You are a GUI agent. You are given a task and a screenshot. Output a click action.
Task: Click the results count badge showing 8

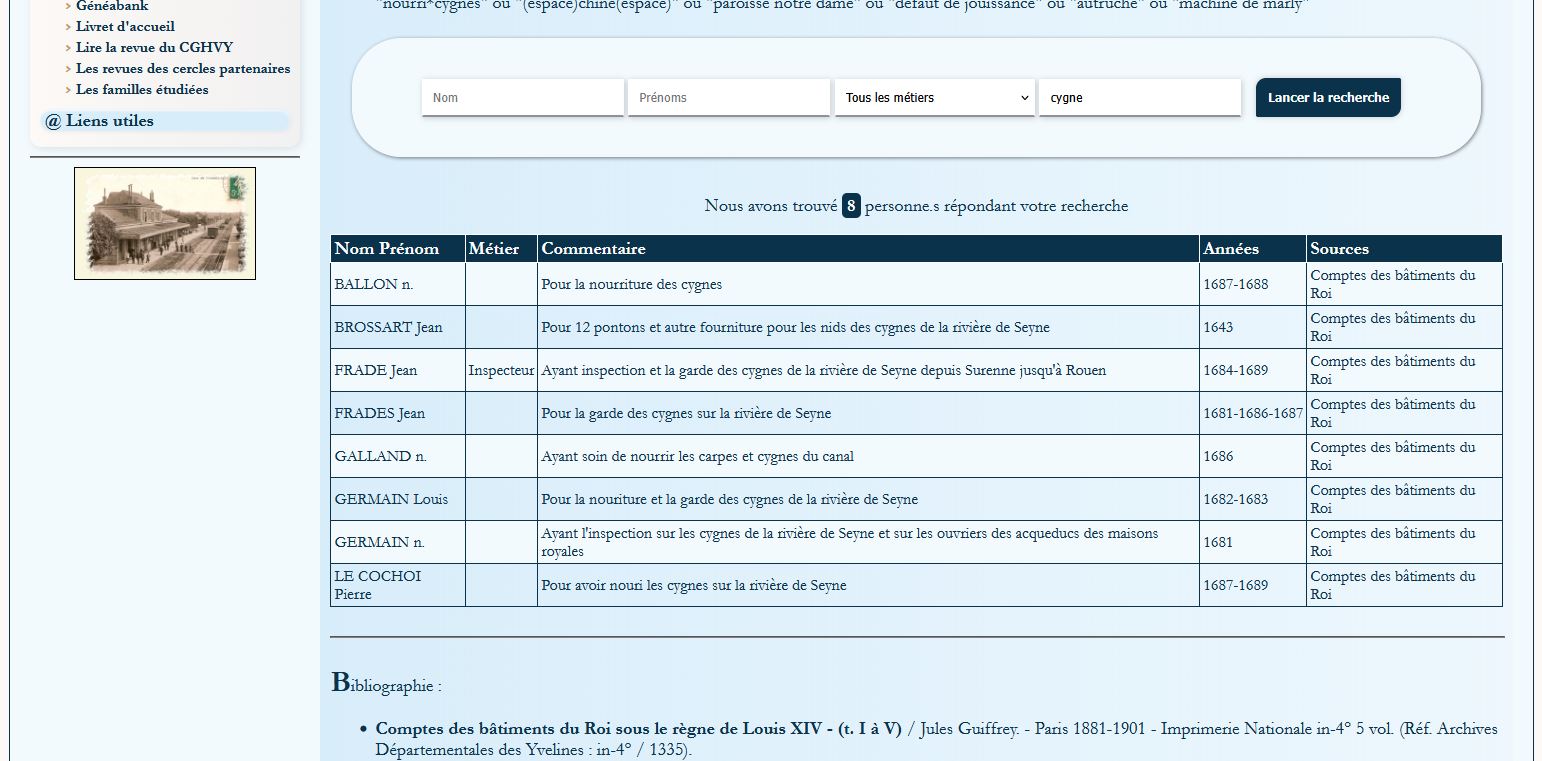coord(851,206)
